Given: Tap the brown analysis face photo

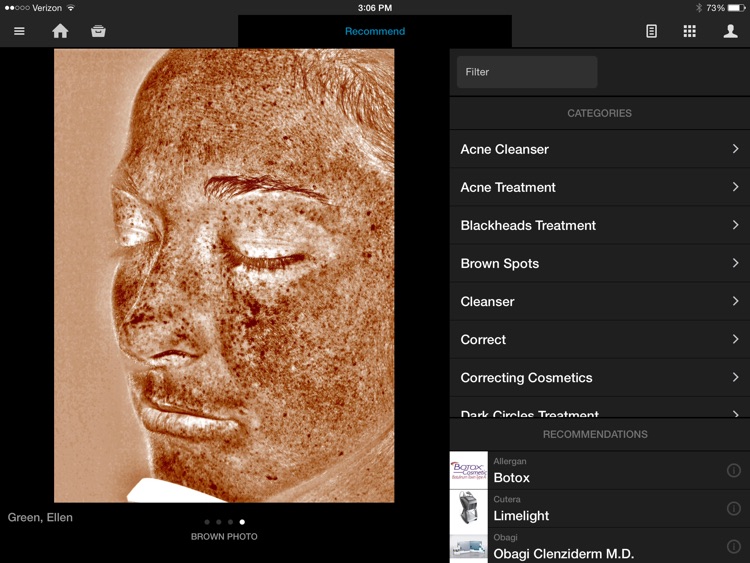Looking at the screenshot, I should click(224, 276).
